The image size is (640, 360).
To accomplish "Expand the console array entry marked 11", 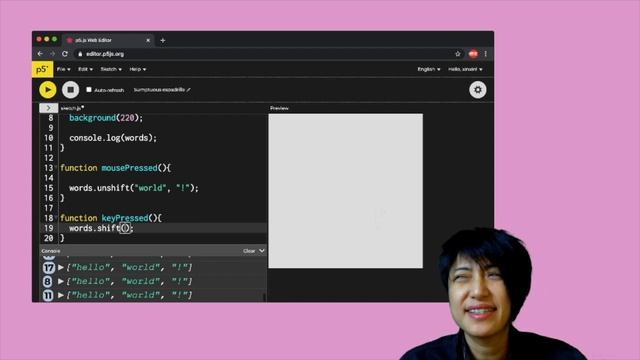I will [61, 295].
